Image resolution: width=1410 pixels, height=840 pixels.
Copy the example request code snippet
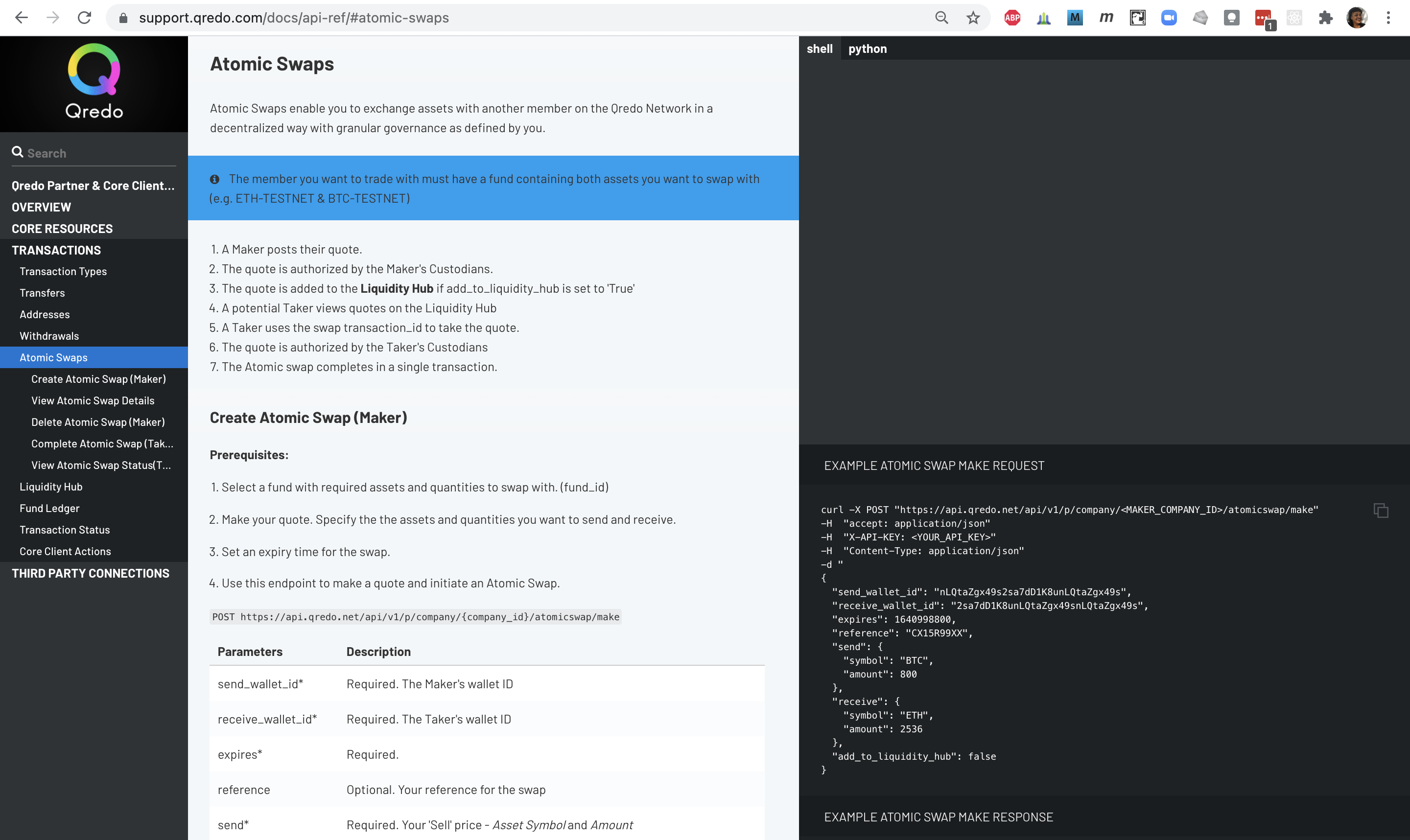tap(1381, 510)
